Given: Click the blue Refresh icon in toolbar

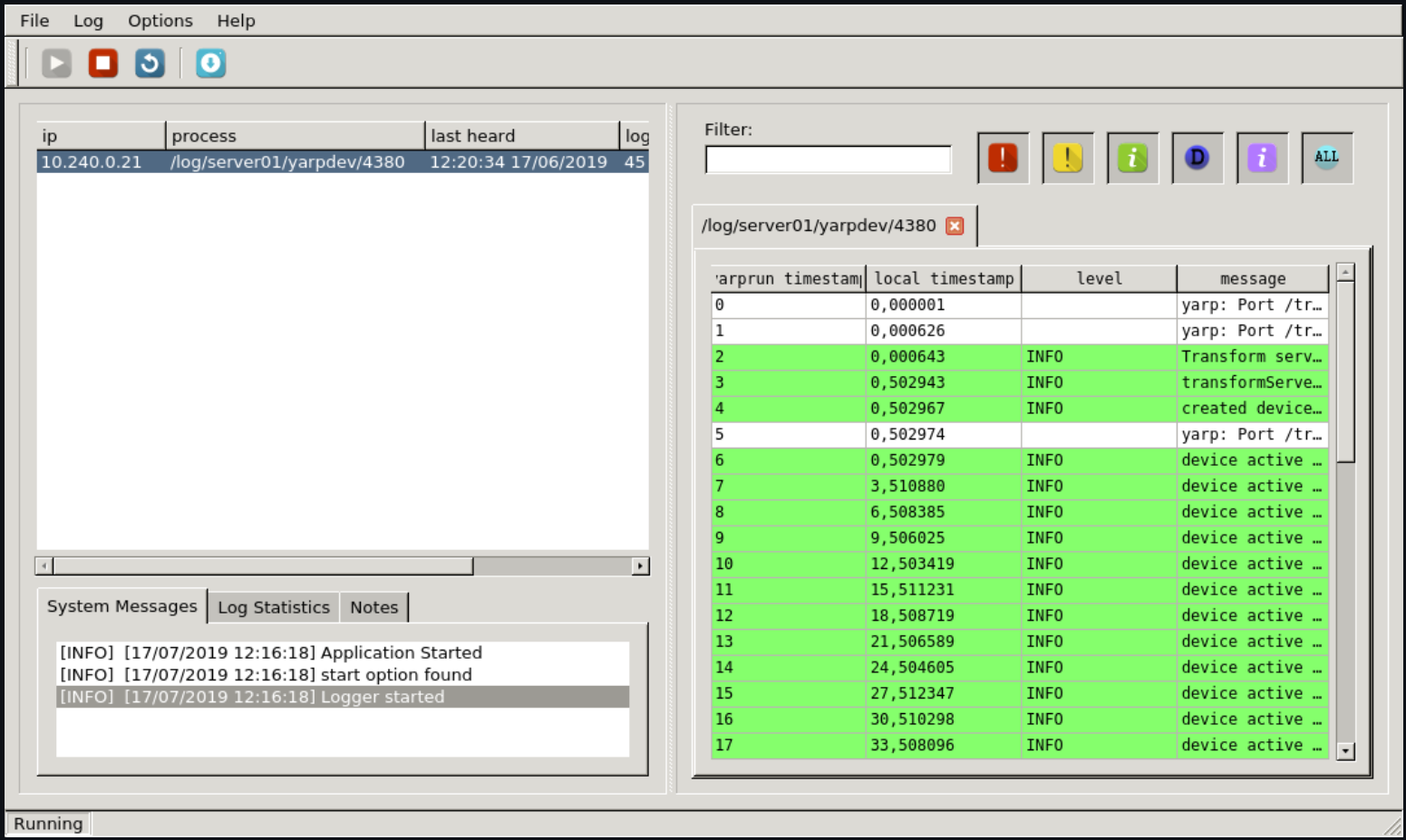Looking at the screenshot, I should (x=150, y=63).
